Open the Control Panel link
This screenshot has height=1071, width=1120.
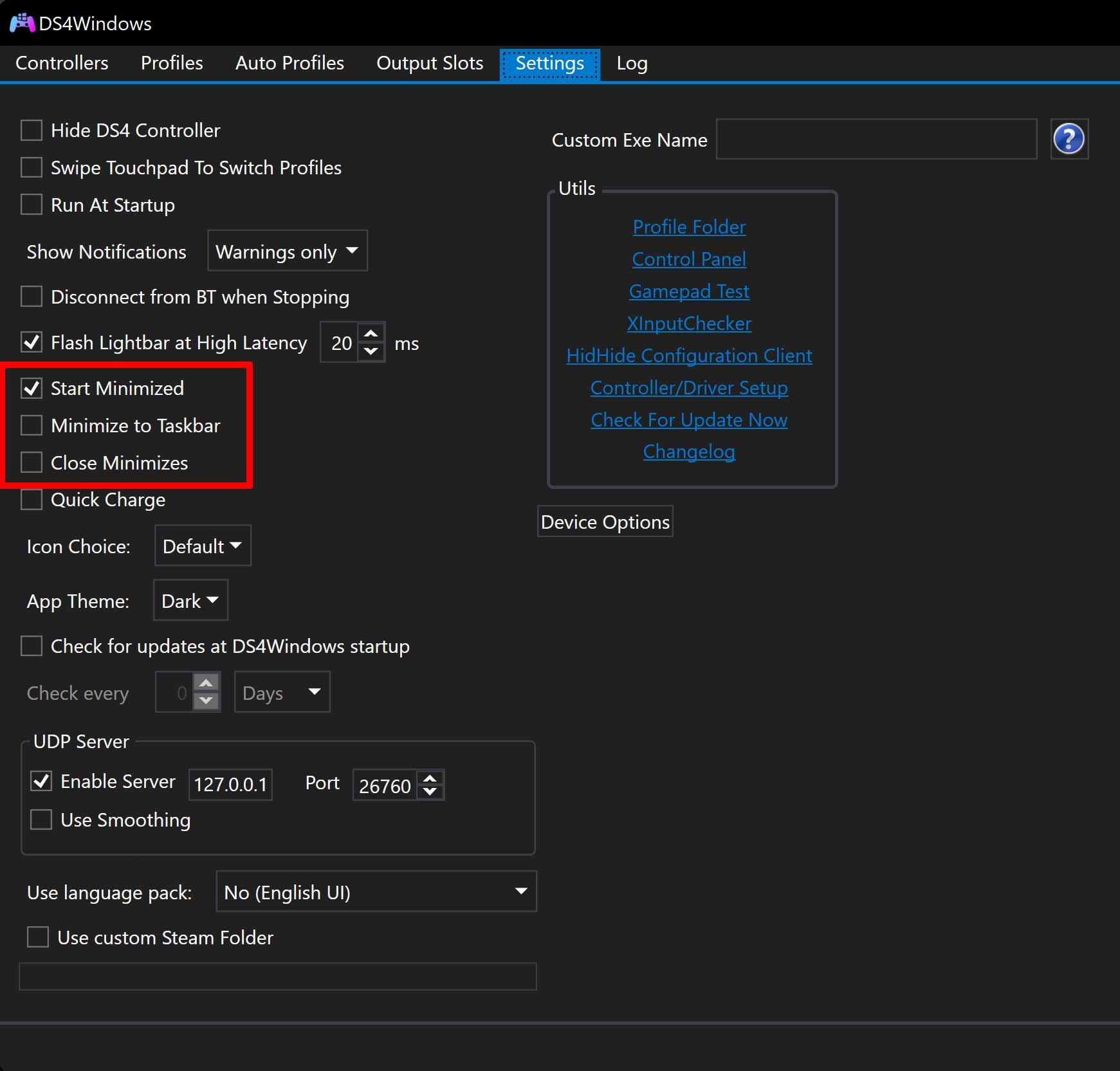coord(689,259)
